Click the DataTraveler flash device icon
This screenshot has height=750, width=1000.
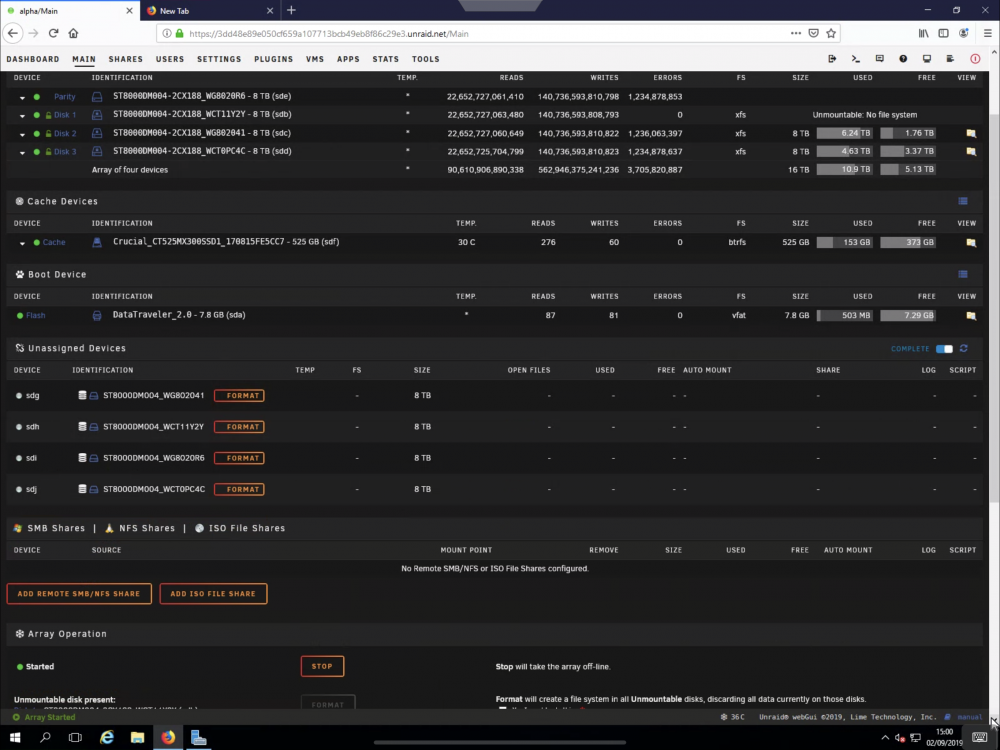[97, 316]
